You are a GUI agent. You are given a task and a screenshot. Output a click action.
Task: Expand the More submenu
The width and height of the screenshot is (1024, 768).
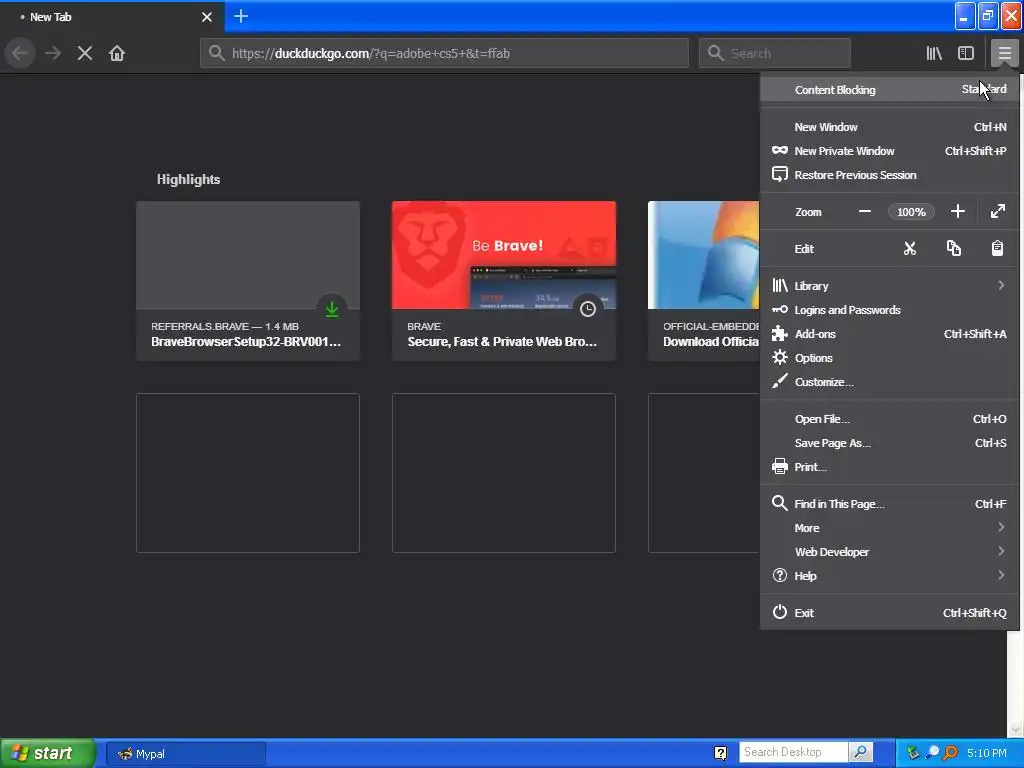[x=889, y=528]
